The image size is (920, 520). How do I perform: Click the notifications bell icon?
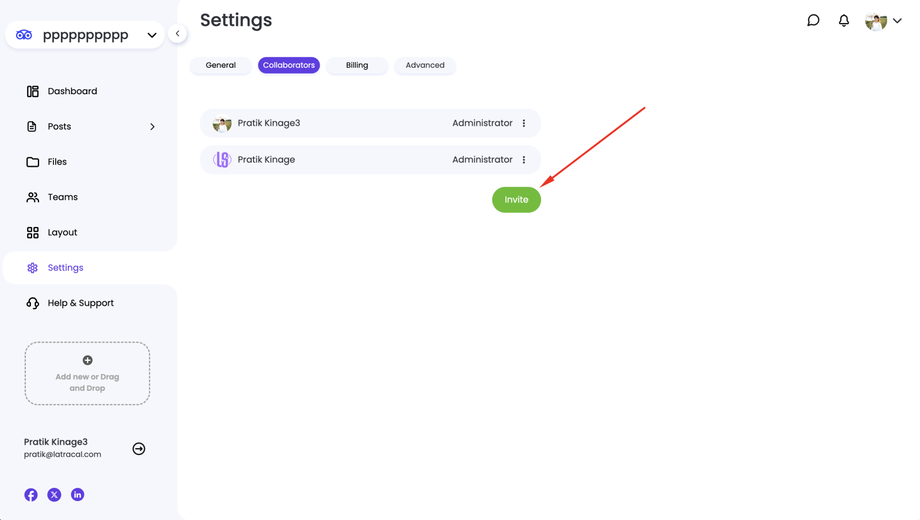point(844,20)
